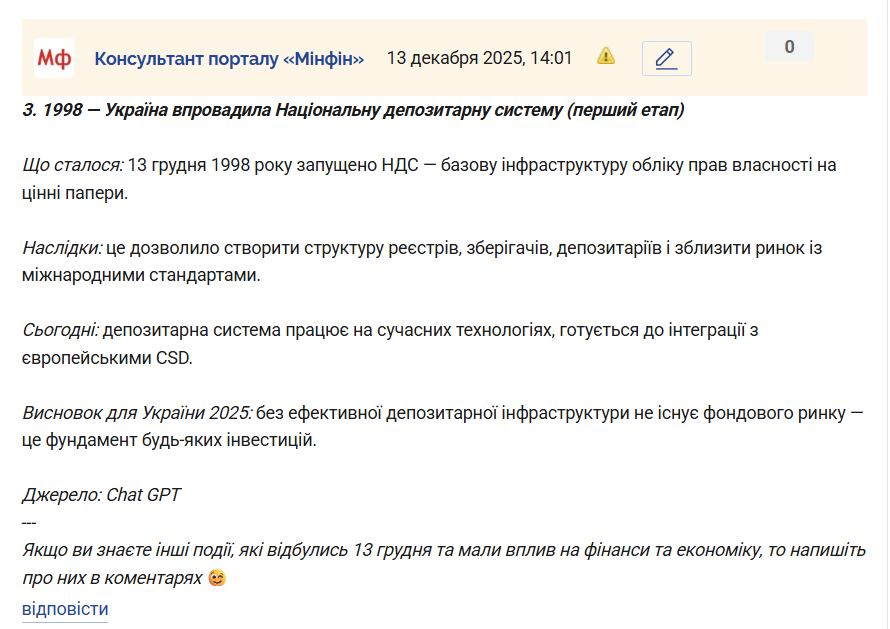
Task: Click the відповісти reply link
Action: (65, 609)
